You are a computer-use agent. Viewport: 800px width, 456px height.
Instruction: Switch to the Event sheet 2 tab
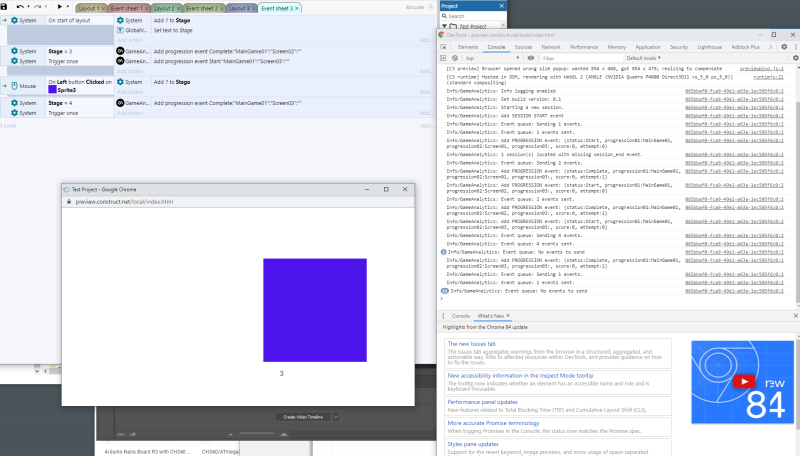[x=202, y=9]
